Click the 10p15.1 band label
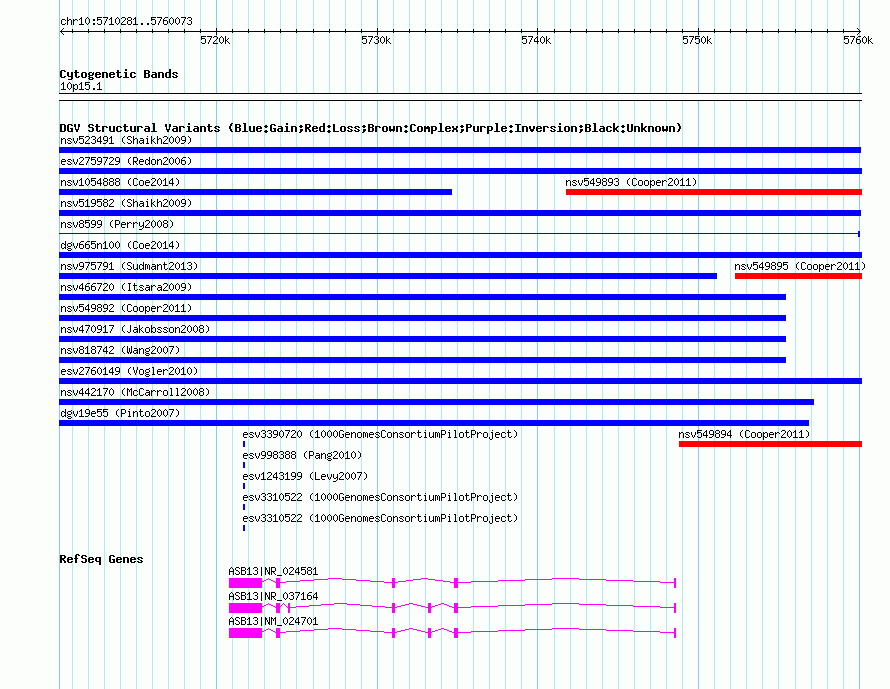 (81, 86)
